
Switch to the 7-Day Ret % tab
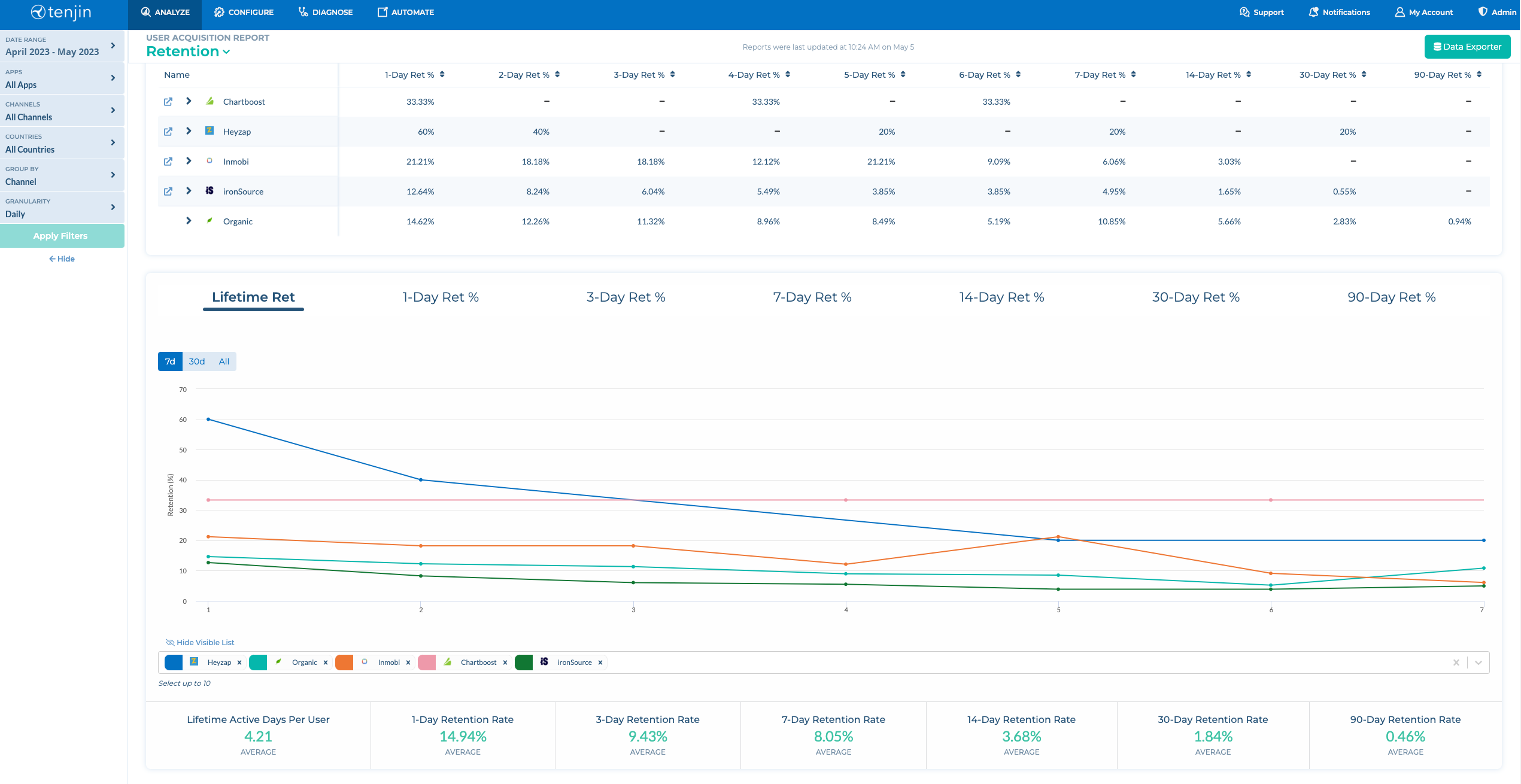point(812,297)
